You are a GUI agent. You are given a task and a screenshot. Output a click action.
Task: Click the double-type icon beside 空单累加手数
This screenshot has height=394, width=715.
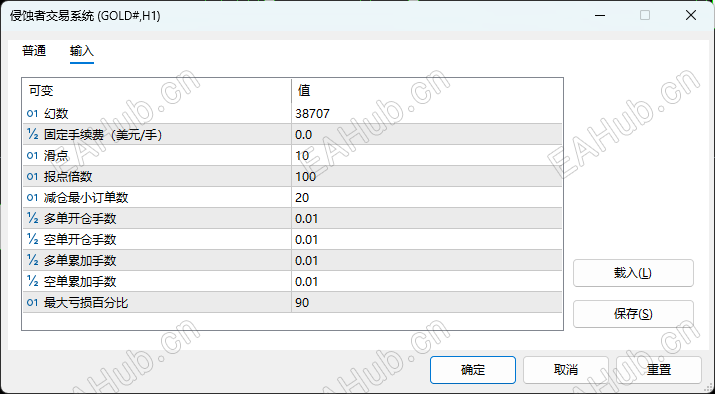pyautogui.click(x=32, y=281)
